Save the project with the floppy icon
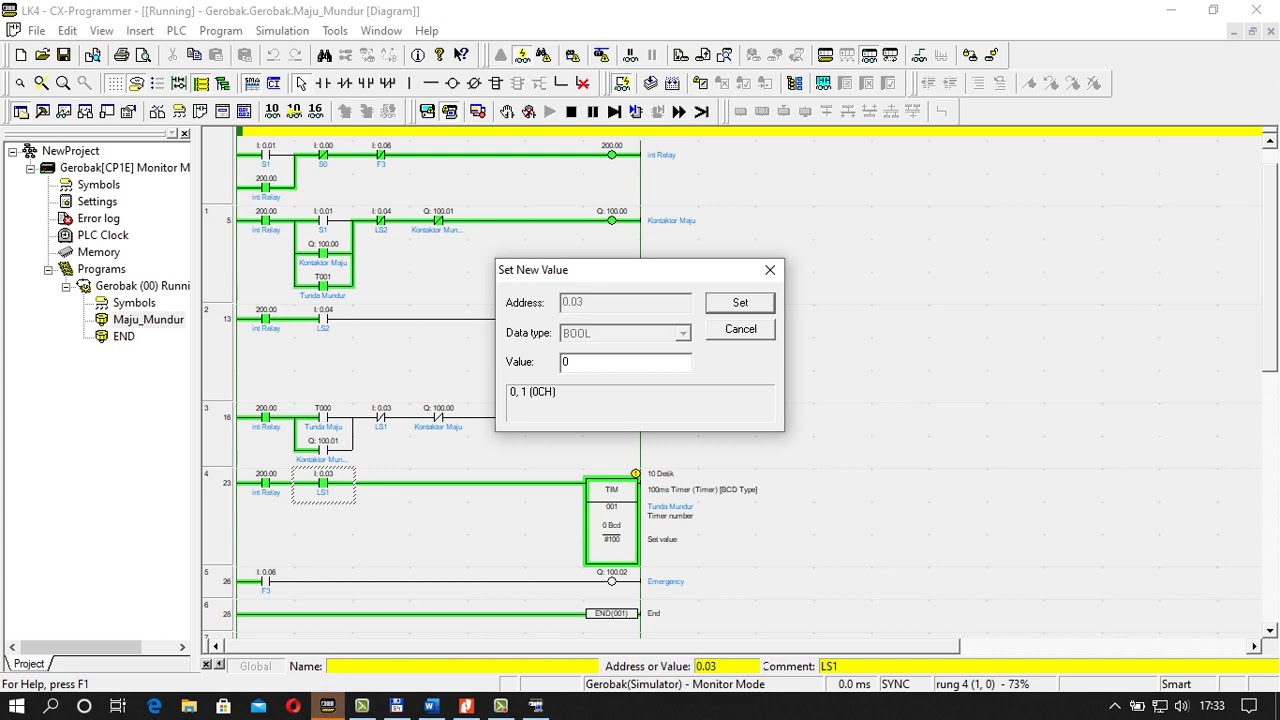Viewport: 1280px width, 720px height. point(64,55)
